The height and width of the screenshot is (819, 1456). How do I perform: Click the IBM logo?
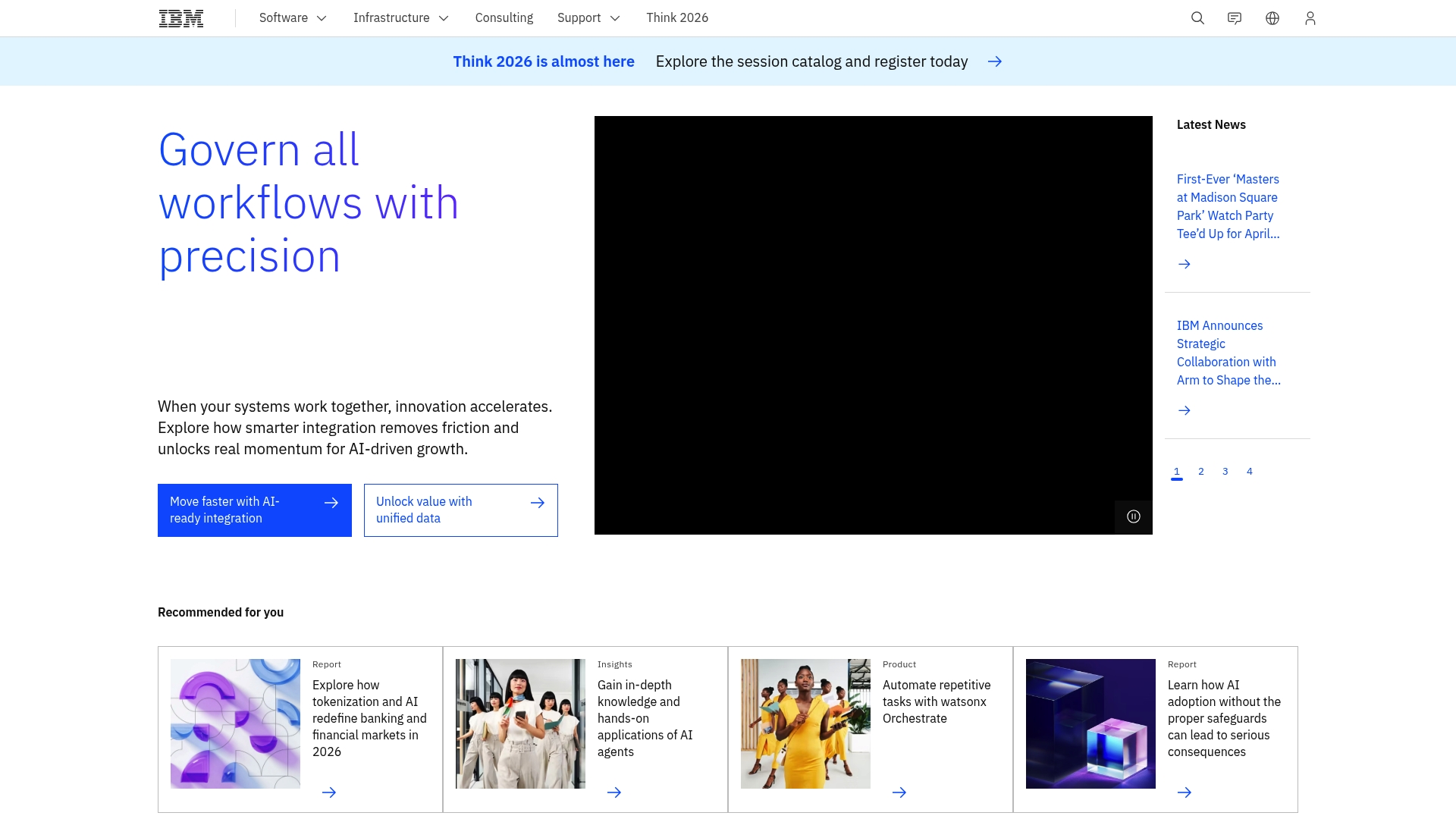coord(180,17)
